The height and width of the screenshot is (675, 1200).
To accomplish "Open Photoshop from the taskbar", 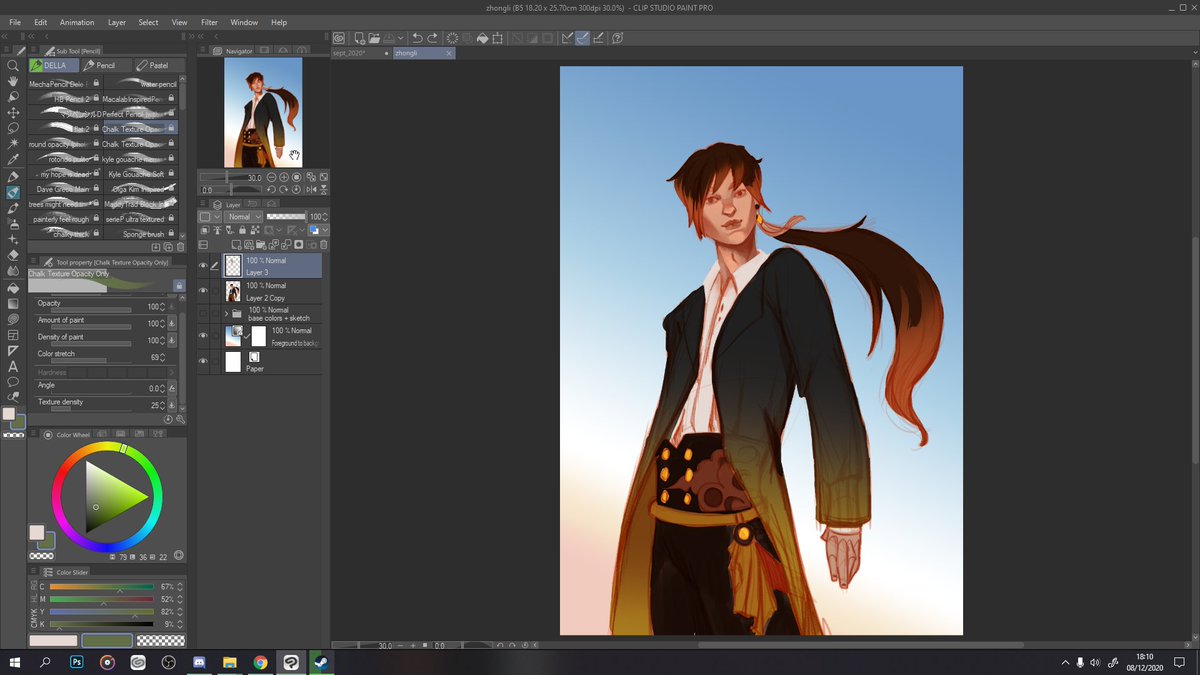I will [77, 662].
